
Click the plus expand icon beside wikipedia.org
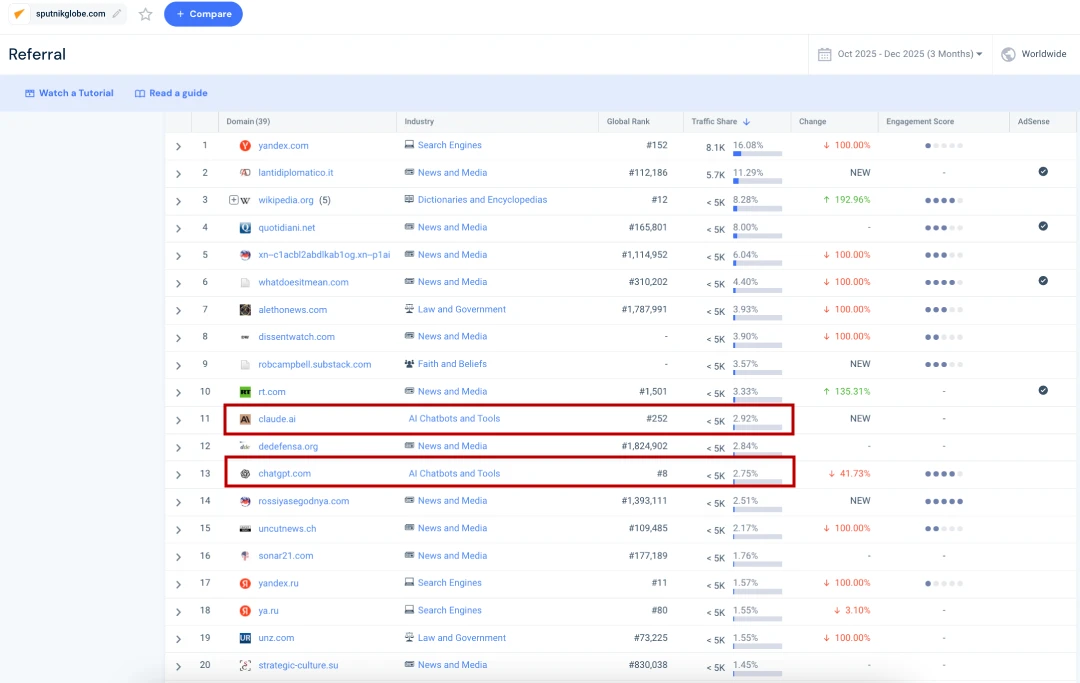coord(234,200)
